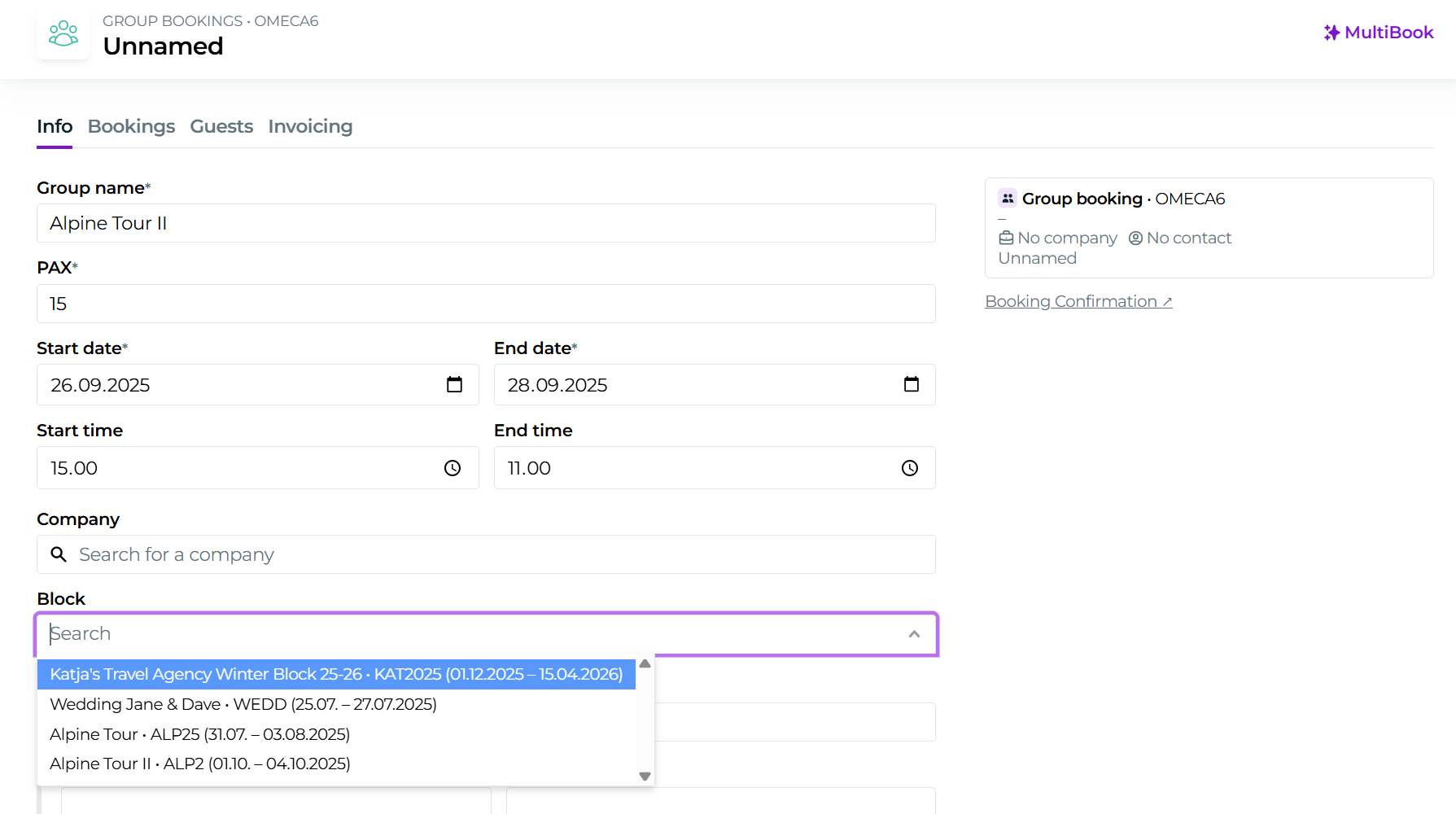Image resolution: width=1456 pixels, height=814 pixels.
Task: Select Alpine Tour II ALP2 block
Action: pos(200,764)
